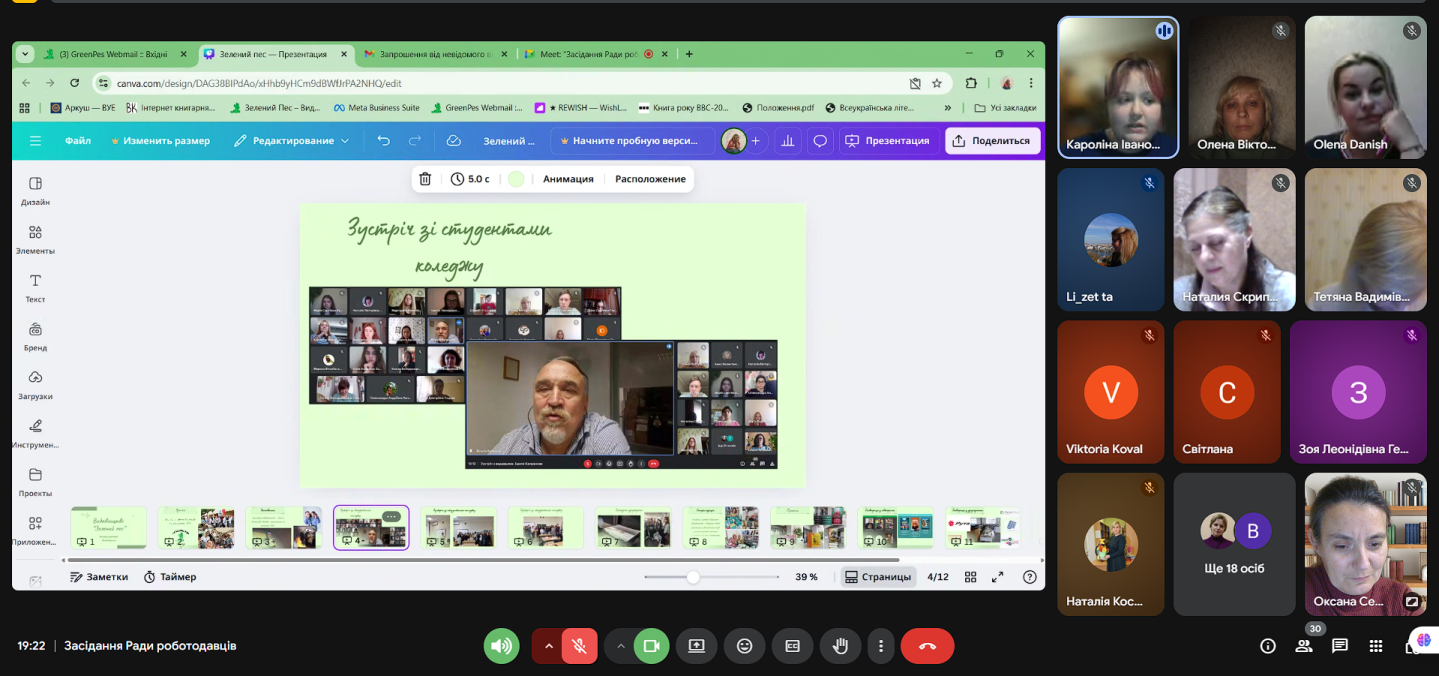Select slide 8 thumbnail in the filmstrip
This screenshot has height=676, width=1439.
pyautogui.click(x=720, y=527)
